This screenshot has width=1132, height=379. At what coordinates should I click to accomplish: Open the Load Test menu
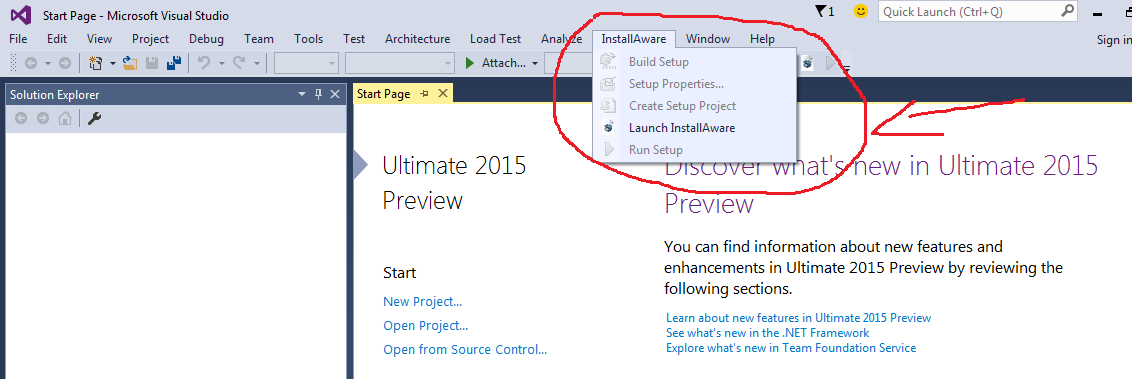495,39
